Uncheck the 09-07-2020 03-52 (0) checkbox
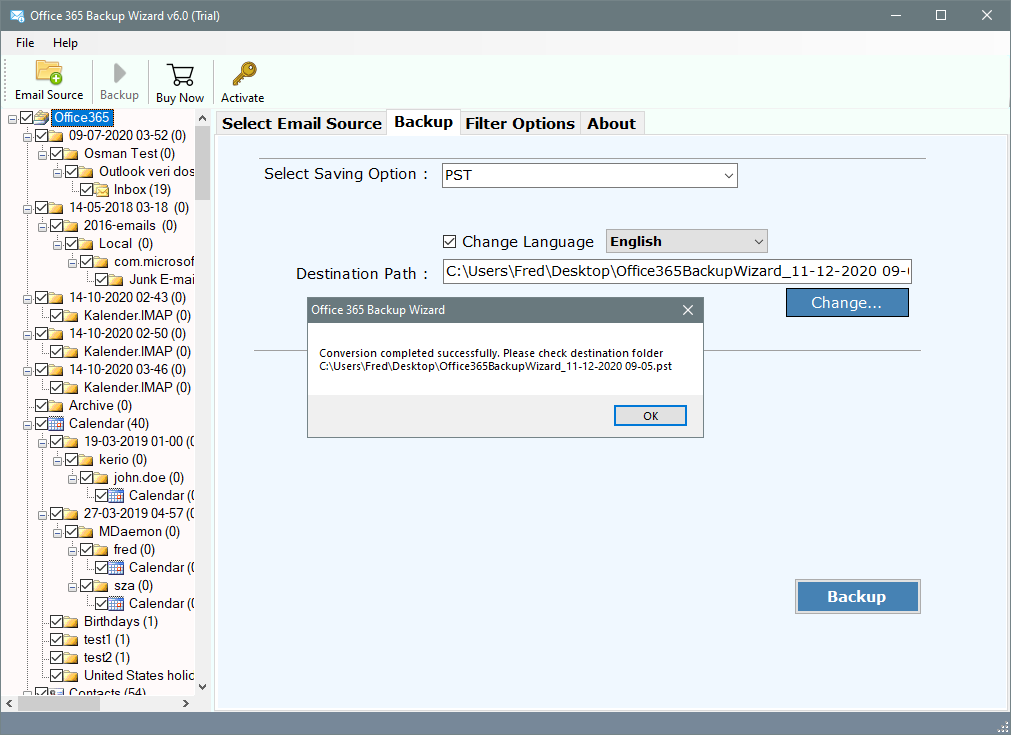1011x735 pixels. [41, 135]
